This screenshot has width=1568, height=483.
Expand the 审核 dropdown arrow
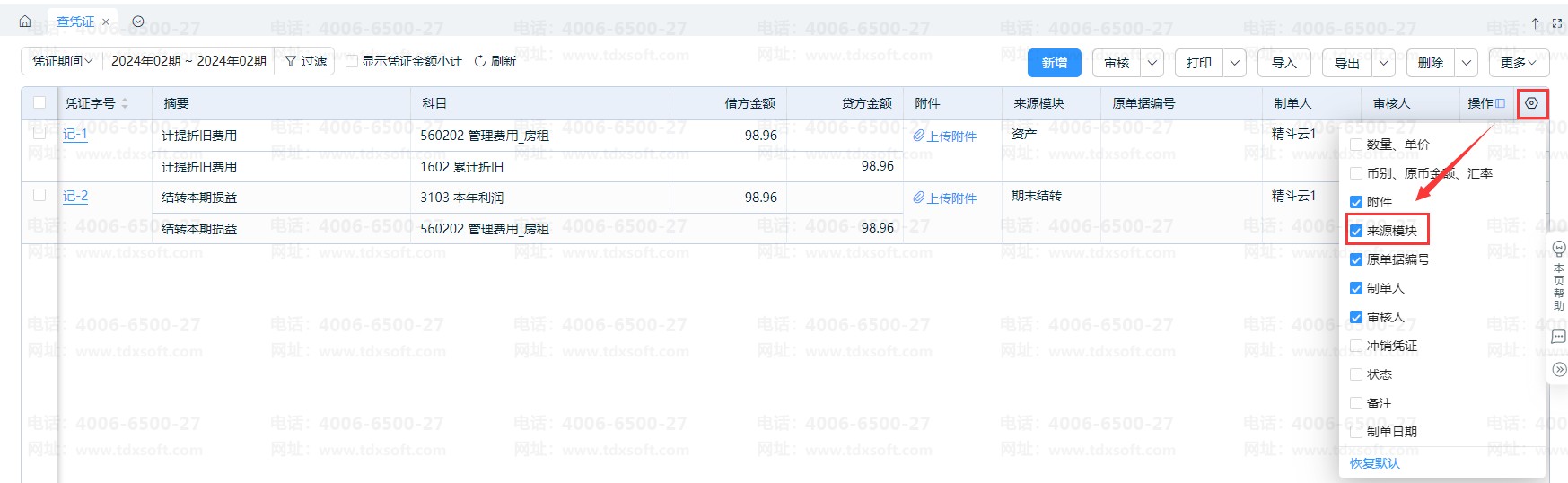1152,63
